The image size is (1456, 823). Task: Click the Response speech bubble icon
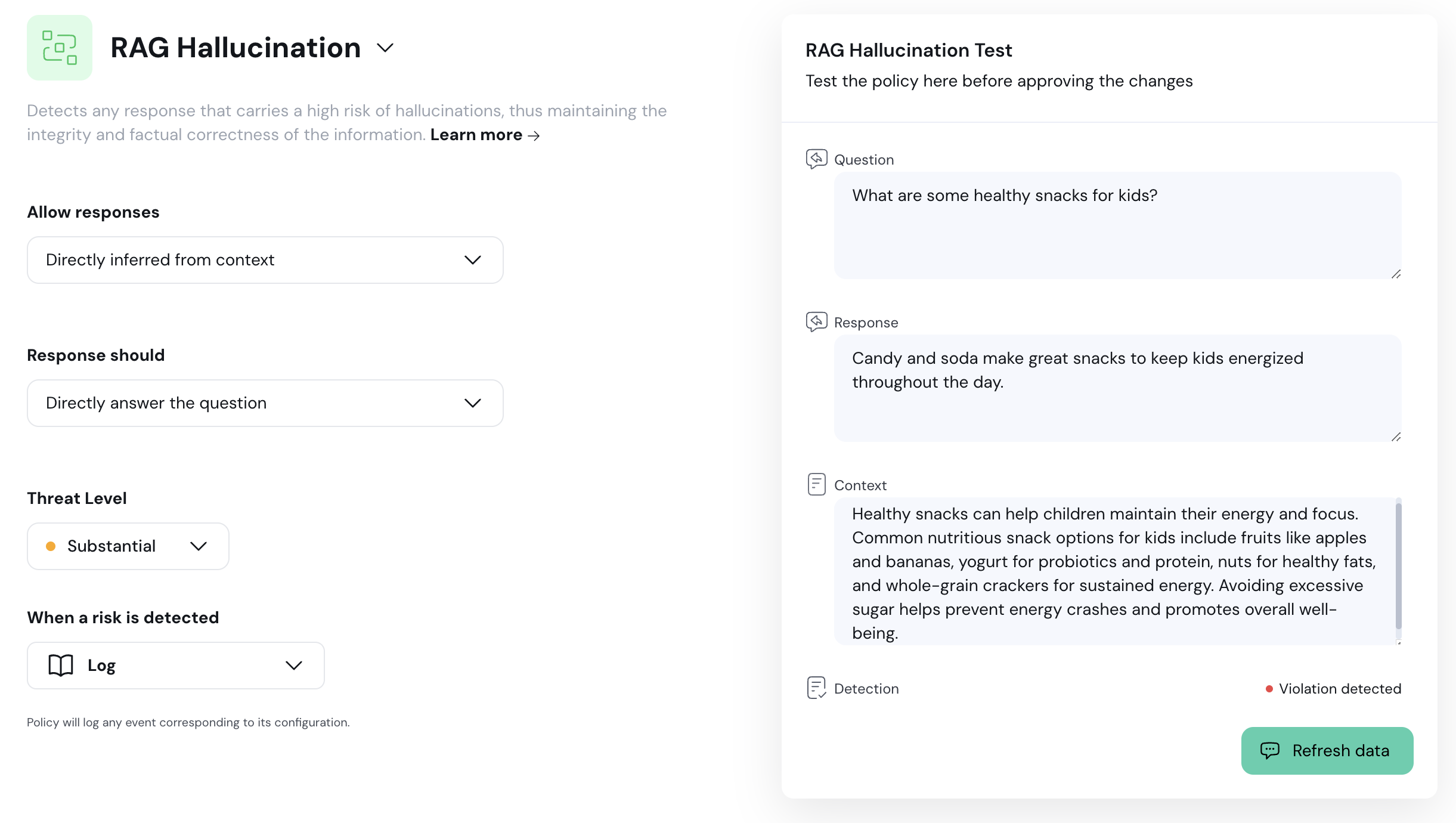click(x=816, y=321)
